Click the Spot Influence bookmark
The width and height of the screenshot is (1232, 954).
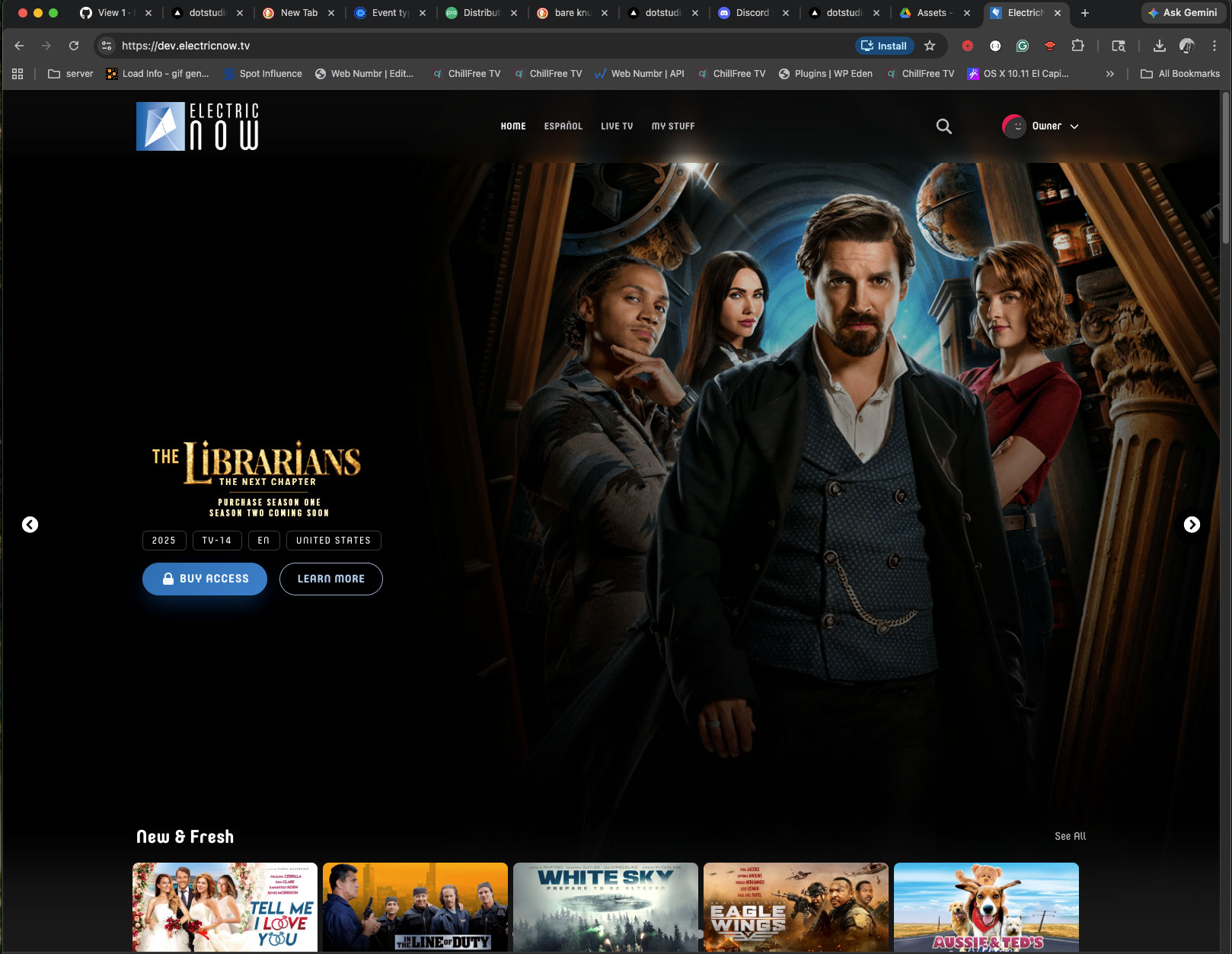pos(262,73)
